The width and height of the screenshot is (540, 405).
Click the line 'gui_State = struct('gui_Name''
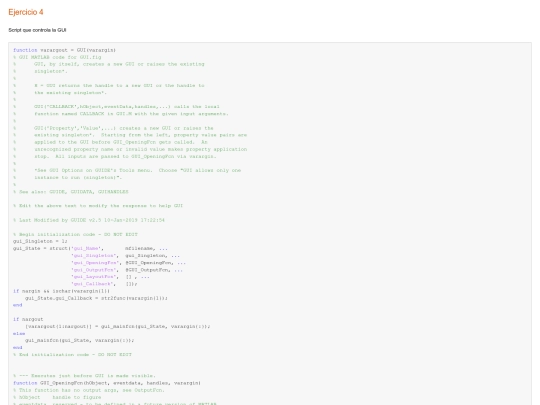click(90, 248)
